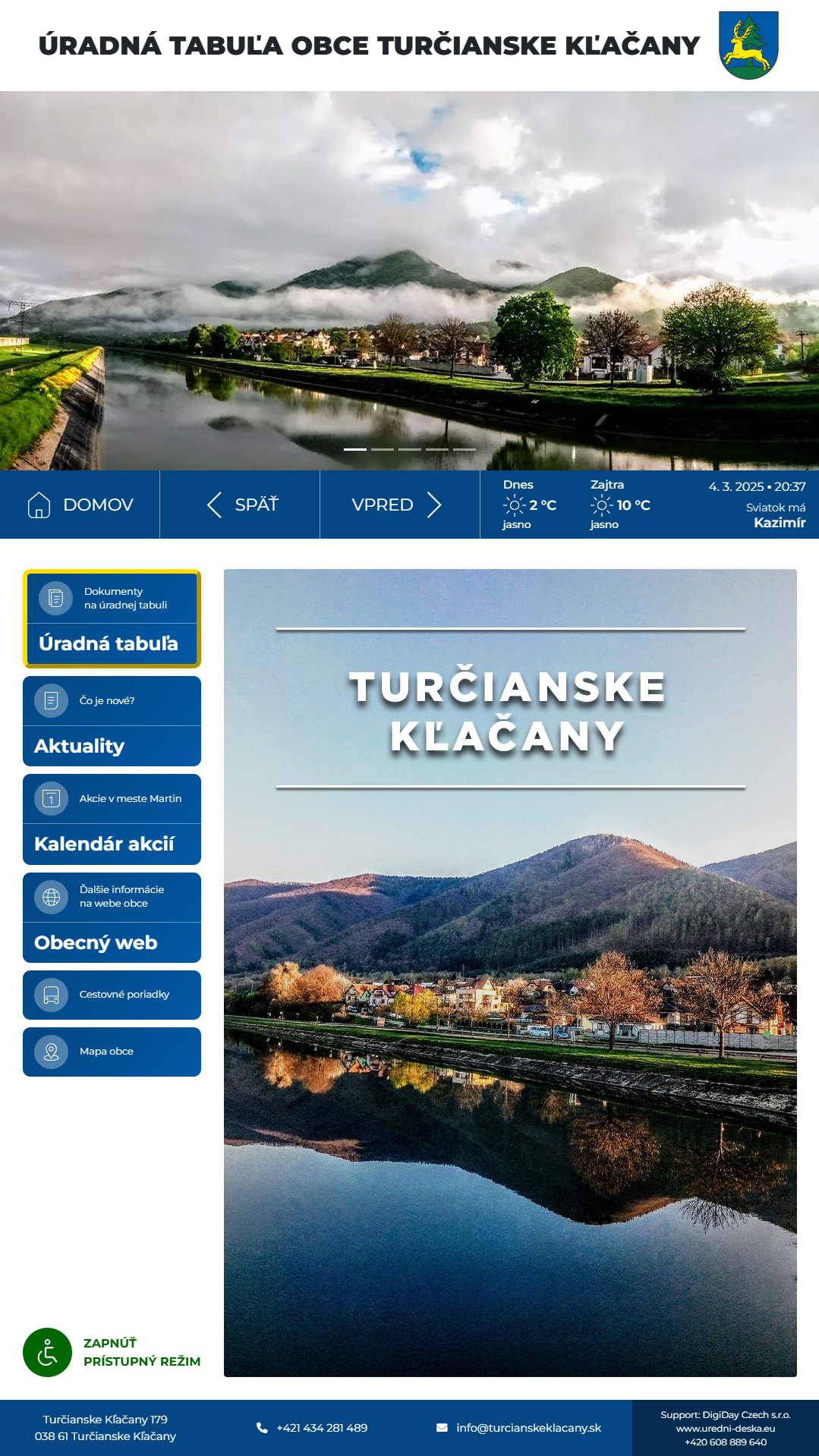Viewport: 819px width, 1456px height.
Task: Open www.uredni-deska.eu support link
Action: point(726,1429)
